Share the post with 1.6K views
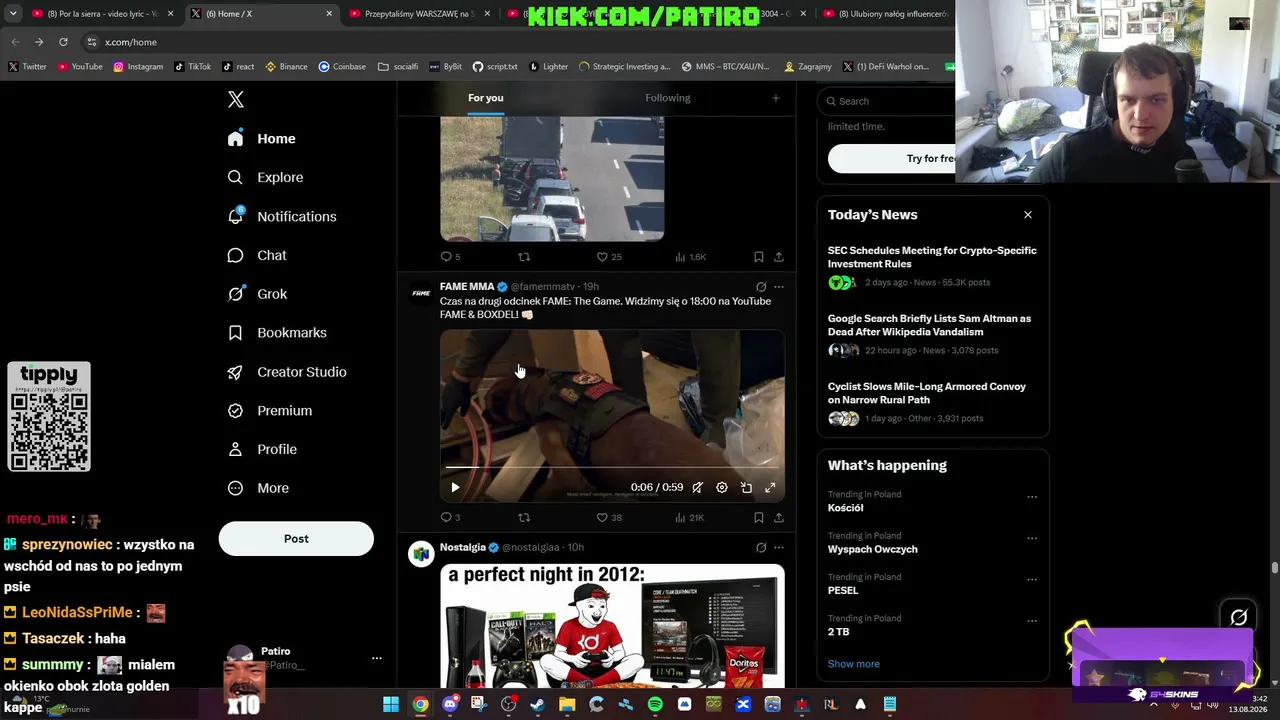This screenshot has height=720, width=1280. coord(778,257)
